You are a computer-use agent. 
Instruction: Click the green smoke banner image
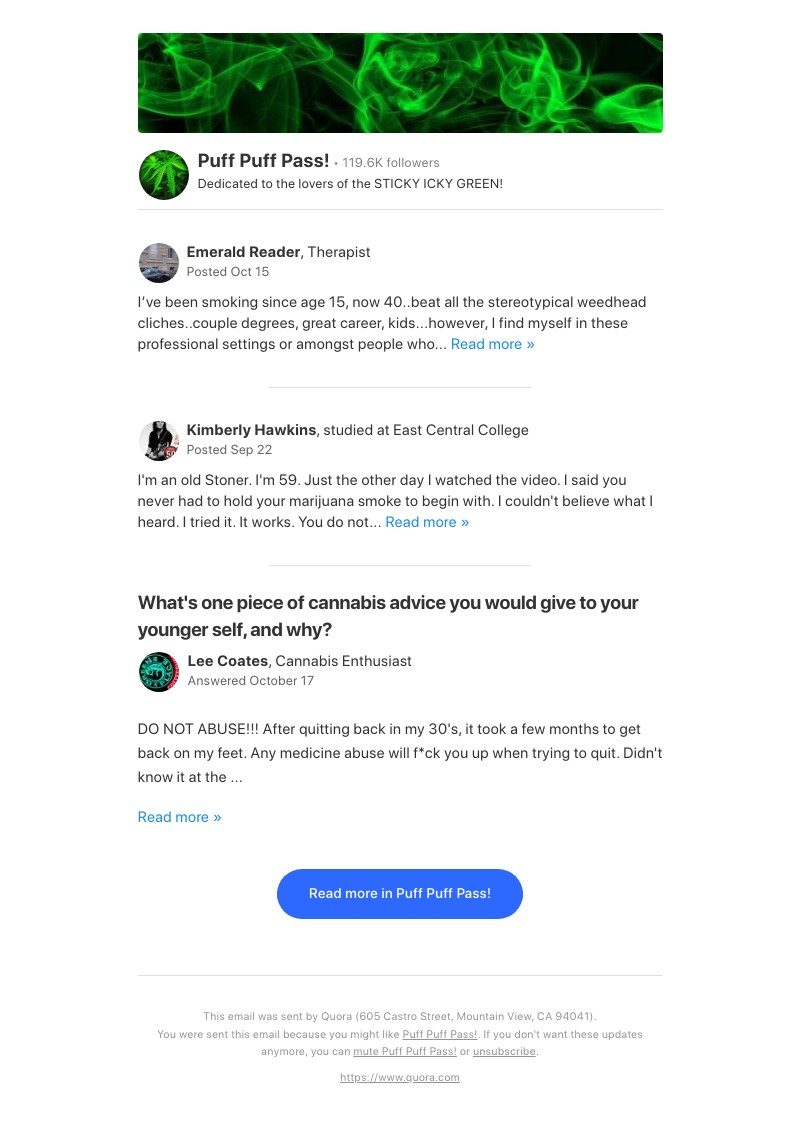(x=400, y=82)
